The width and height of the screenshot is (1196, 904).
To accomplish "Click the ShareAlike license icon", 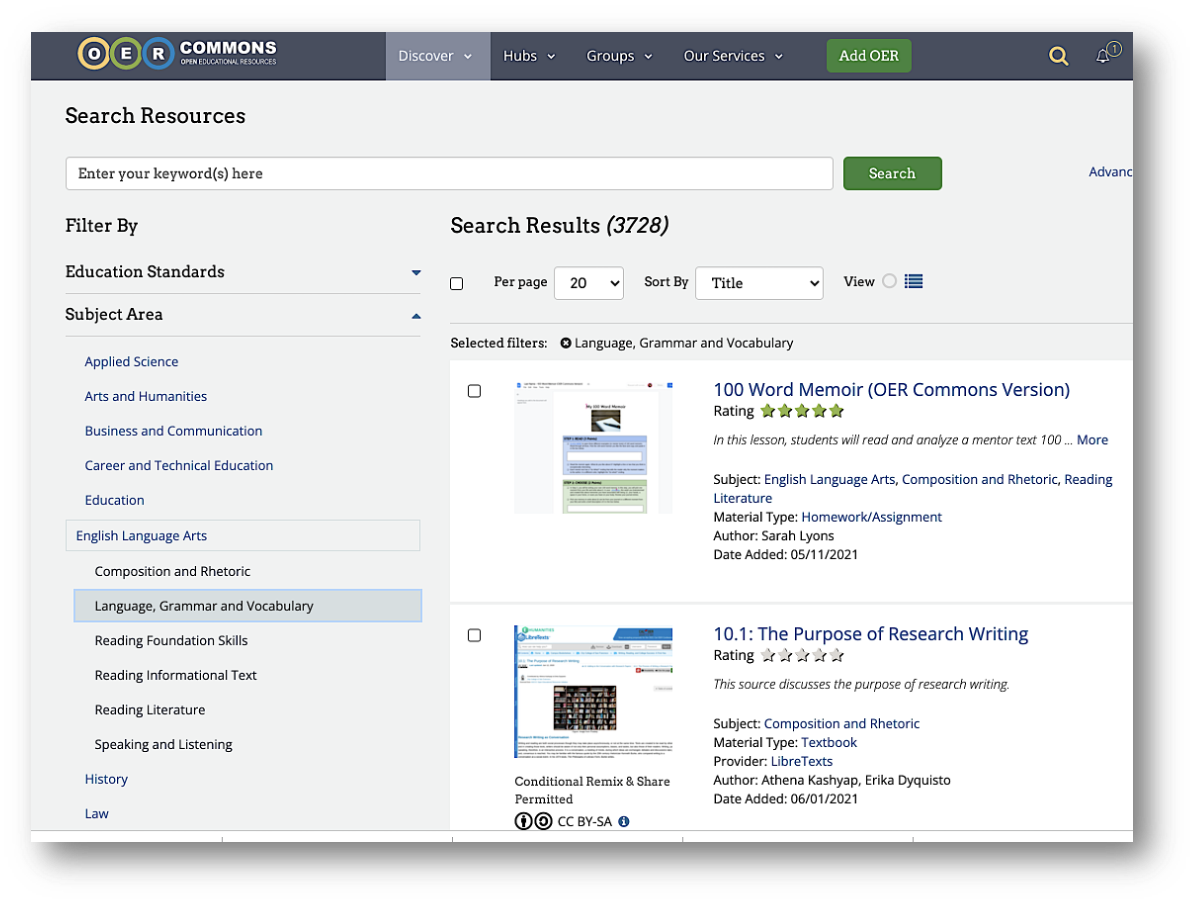I will (542, 821).
